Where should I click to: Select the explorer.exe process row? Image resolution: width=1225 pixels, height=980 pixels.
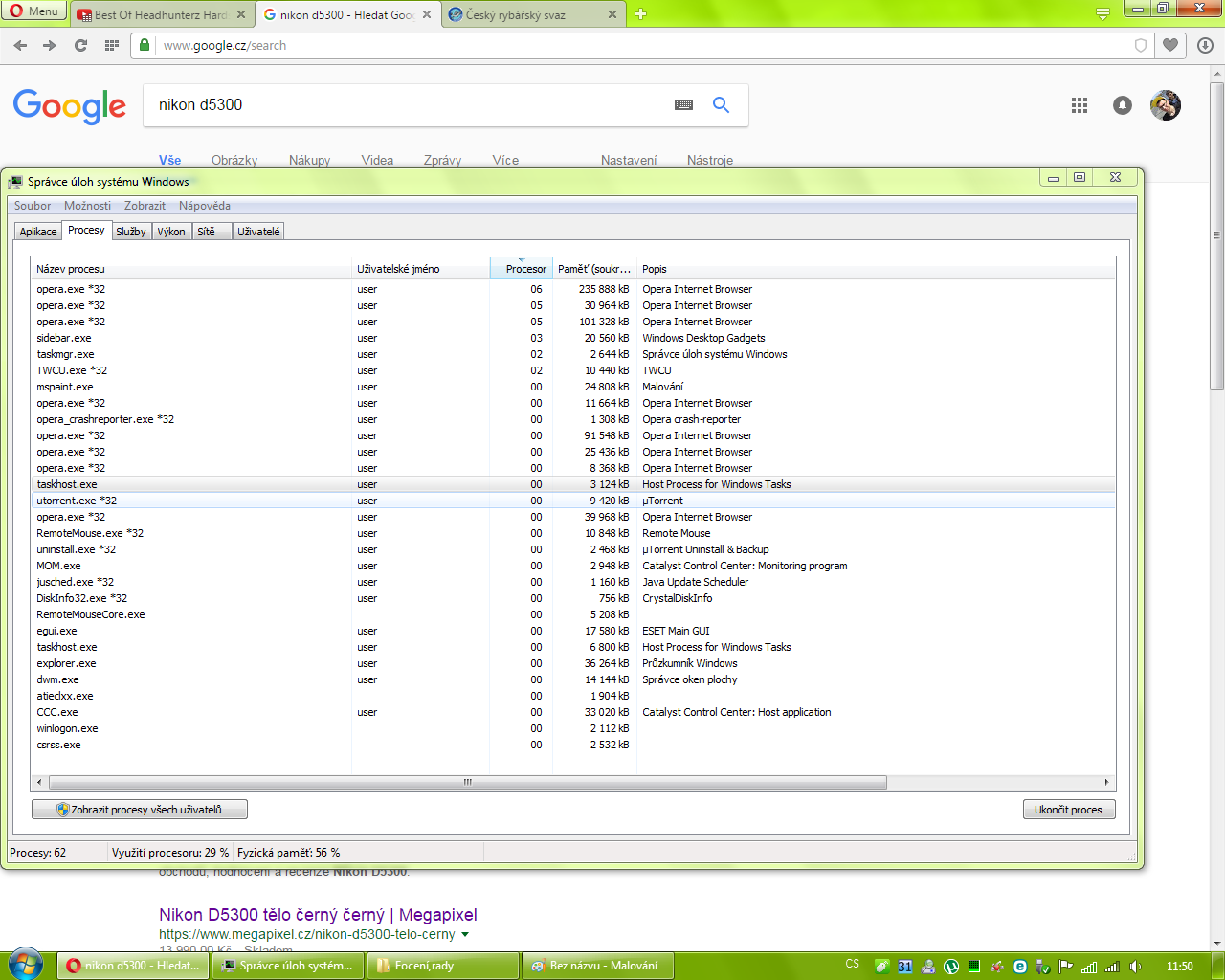(x=572, y=663)
